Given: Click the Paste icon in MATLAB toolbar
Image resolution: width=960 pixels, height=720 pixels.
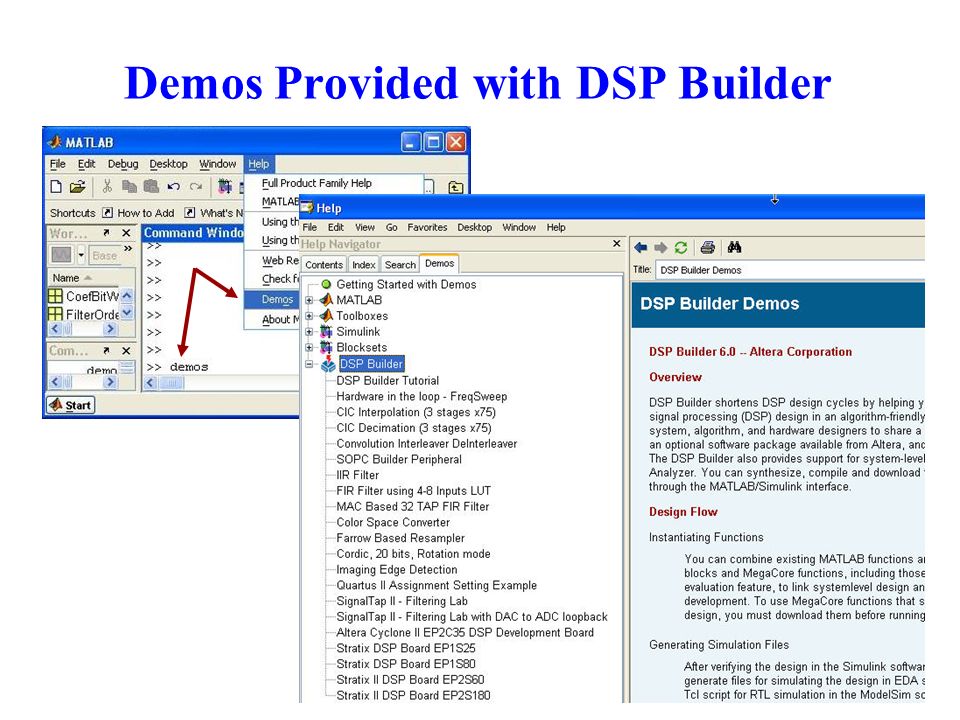Looking at the screenshot, I should tap(151, 186).
